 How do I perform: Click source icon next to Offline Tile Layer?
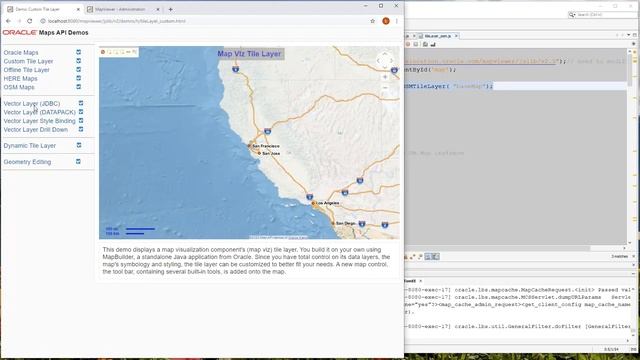point(78,69)
